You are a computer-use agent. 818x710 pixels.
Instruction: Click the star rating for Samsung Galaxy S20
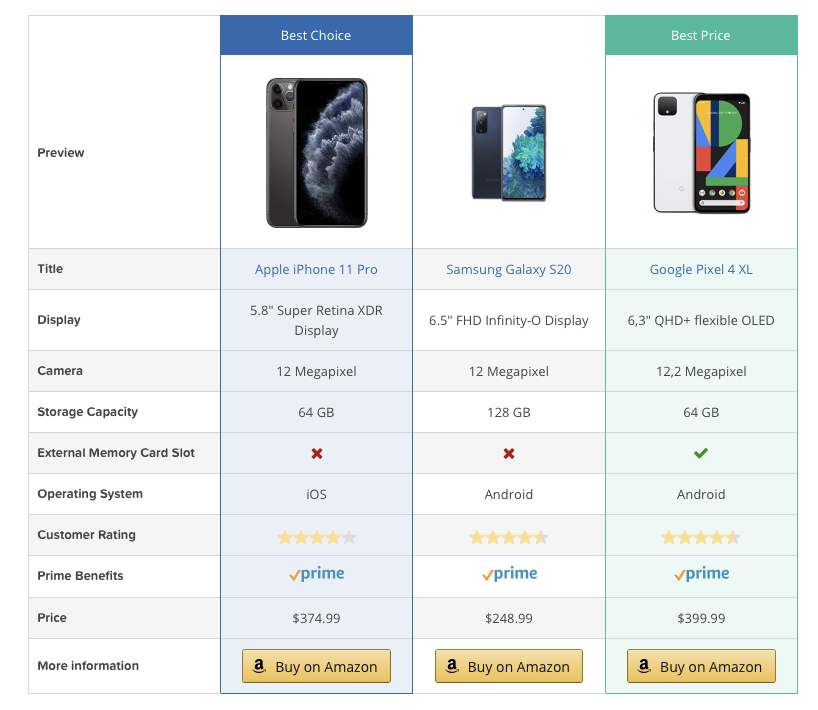tap(509, 537)
